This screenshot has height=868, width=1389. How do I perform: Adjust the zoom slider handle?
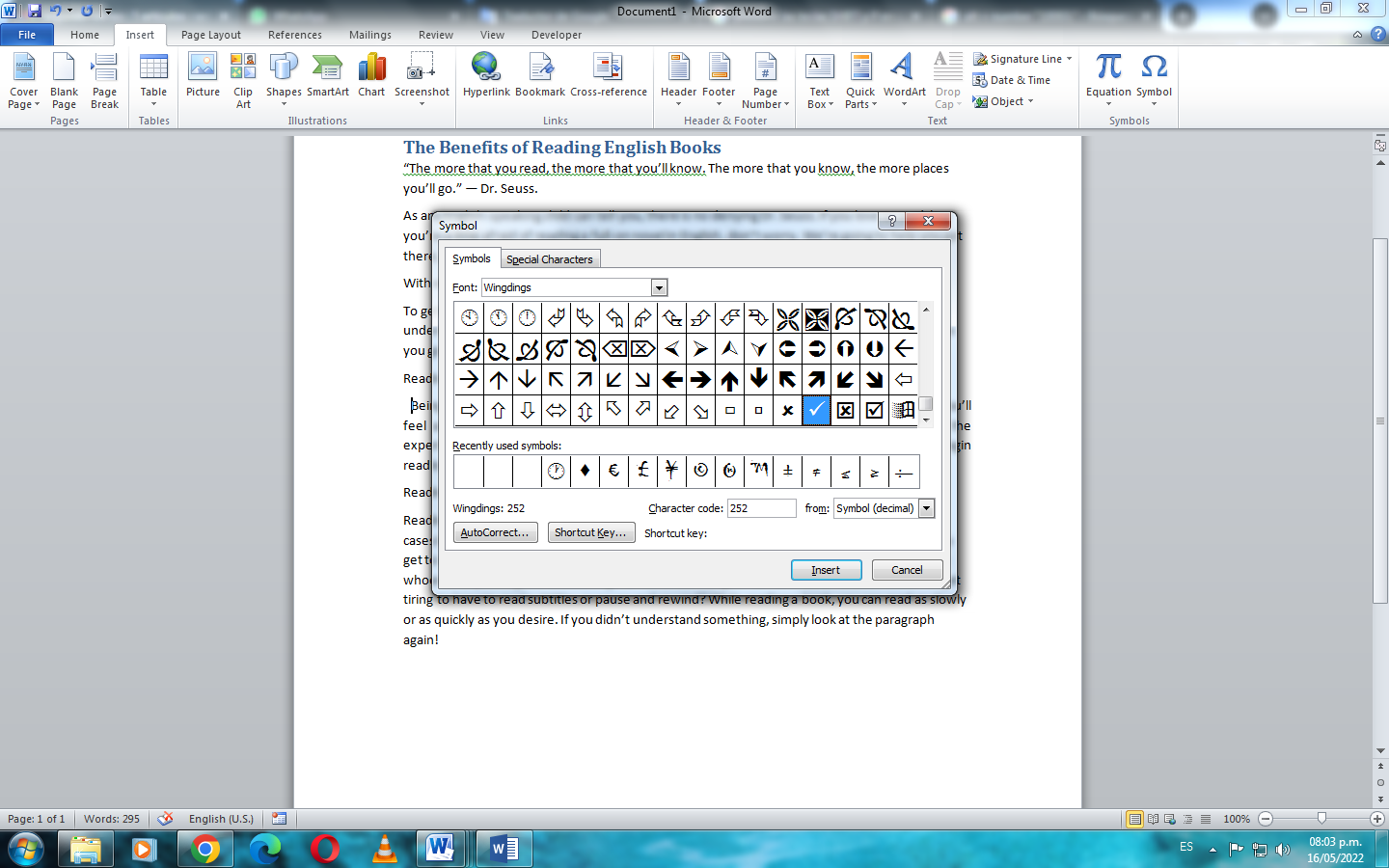[x=1321, y=819]
